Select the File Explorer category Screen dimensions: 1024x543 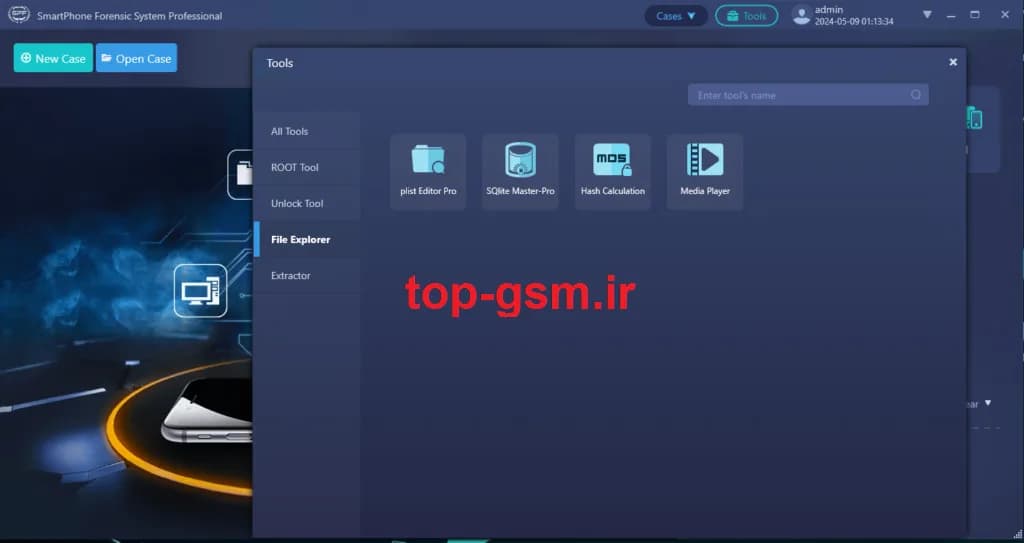307,239
